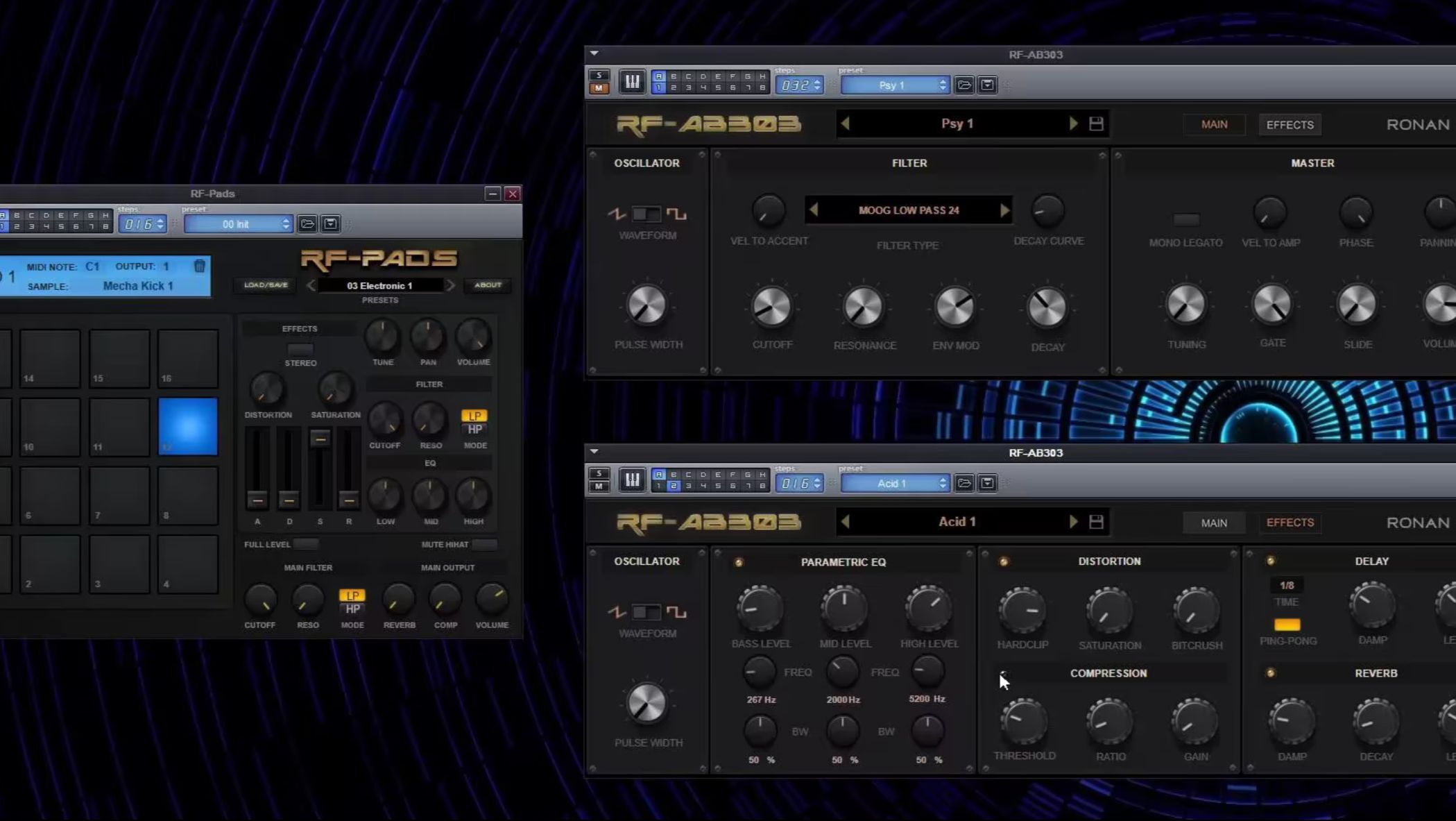Select square waveform icon in bottom RF-AB303
Image resolution: width=1456 pixels, height=821 pixels.
coord(676,612)
